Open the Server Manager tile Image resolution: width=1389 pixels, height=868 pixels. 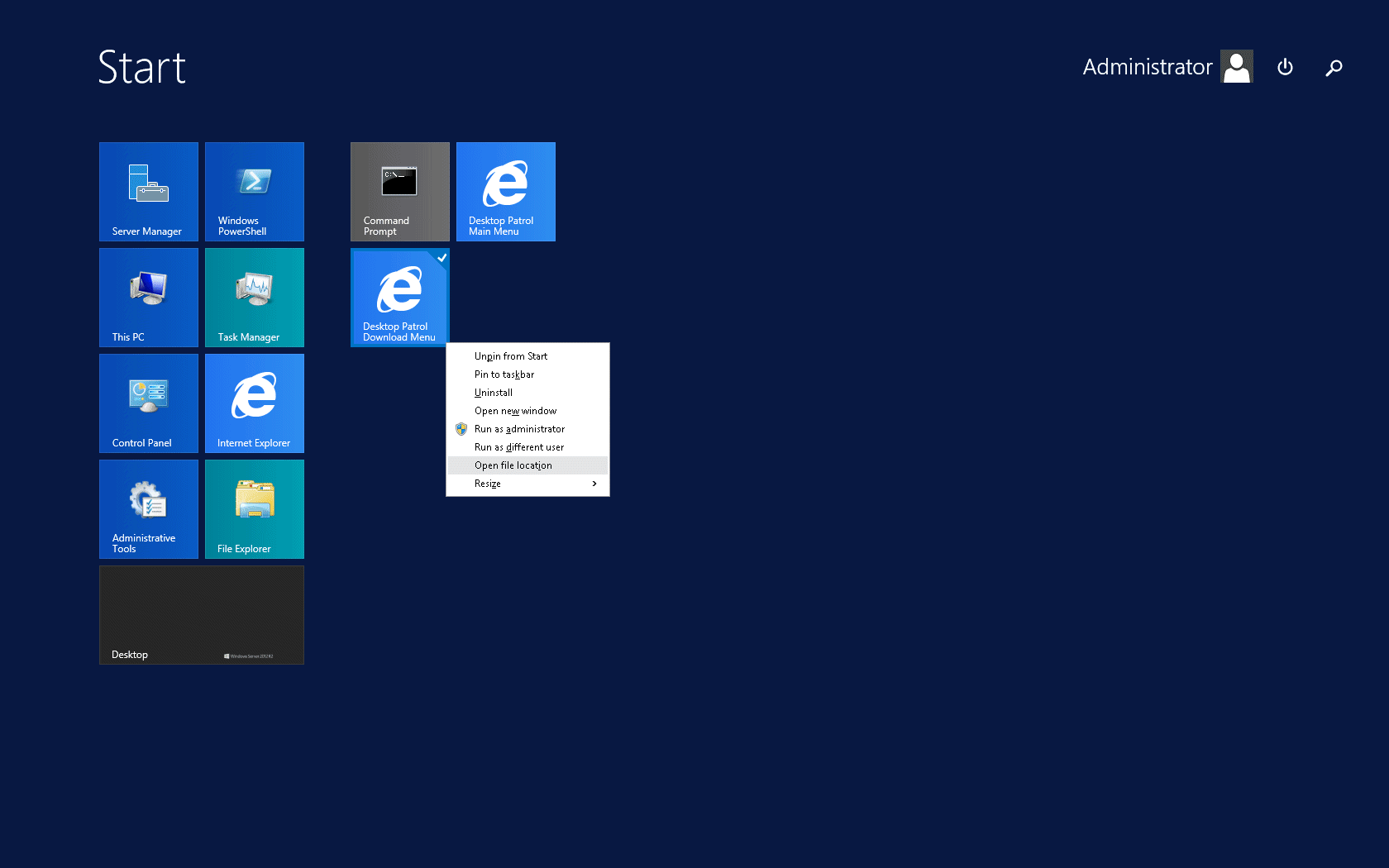(149, 192)
